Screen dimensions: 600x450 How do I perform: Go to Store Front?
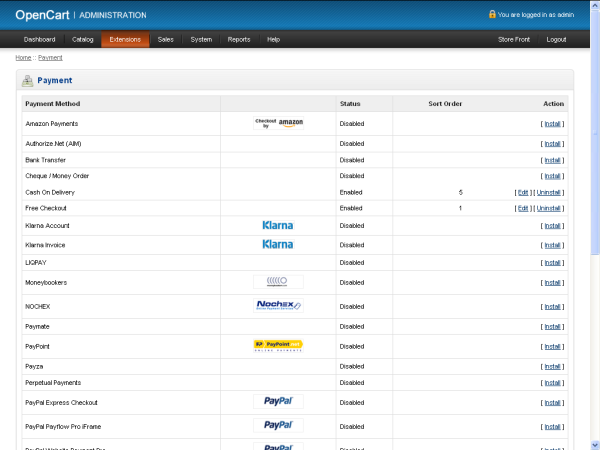click(x=514, y=39)
